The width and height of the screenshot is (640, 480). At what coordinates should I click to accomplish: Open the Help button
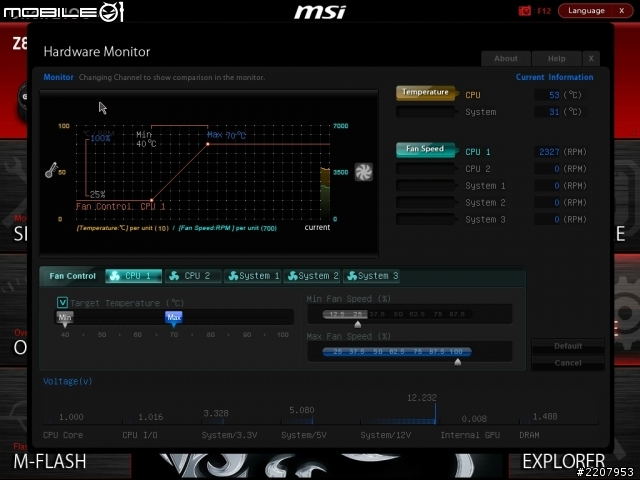(556, 58)
